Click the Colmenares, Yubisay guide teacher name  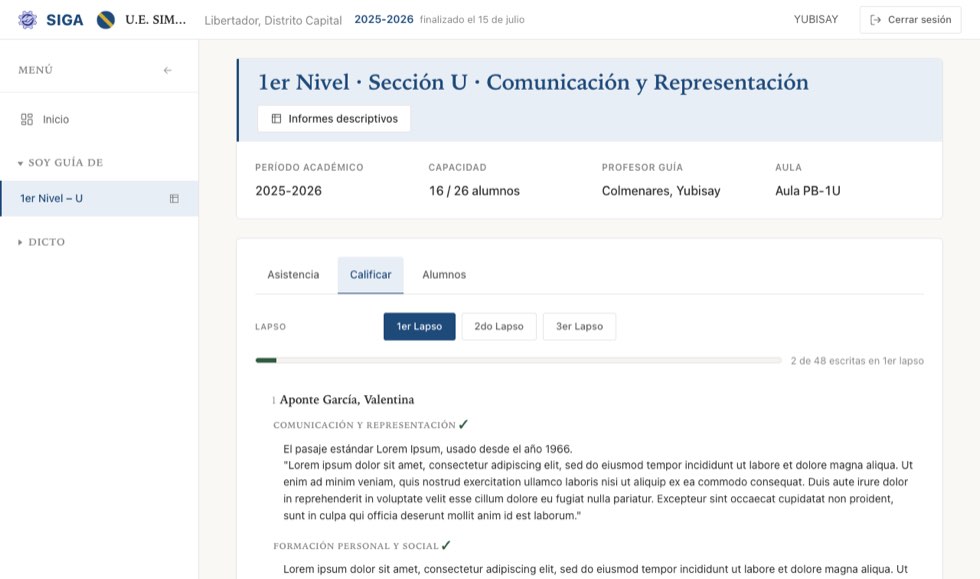click(661, 191)
